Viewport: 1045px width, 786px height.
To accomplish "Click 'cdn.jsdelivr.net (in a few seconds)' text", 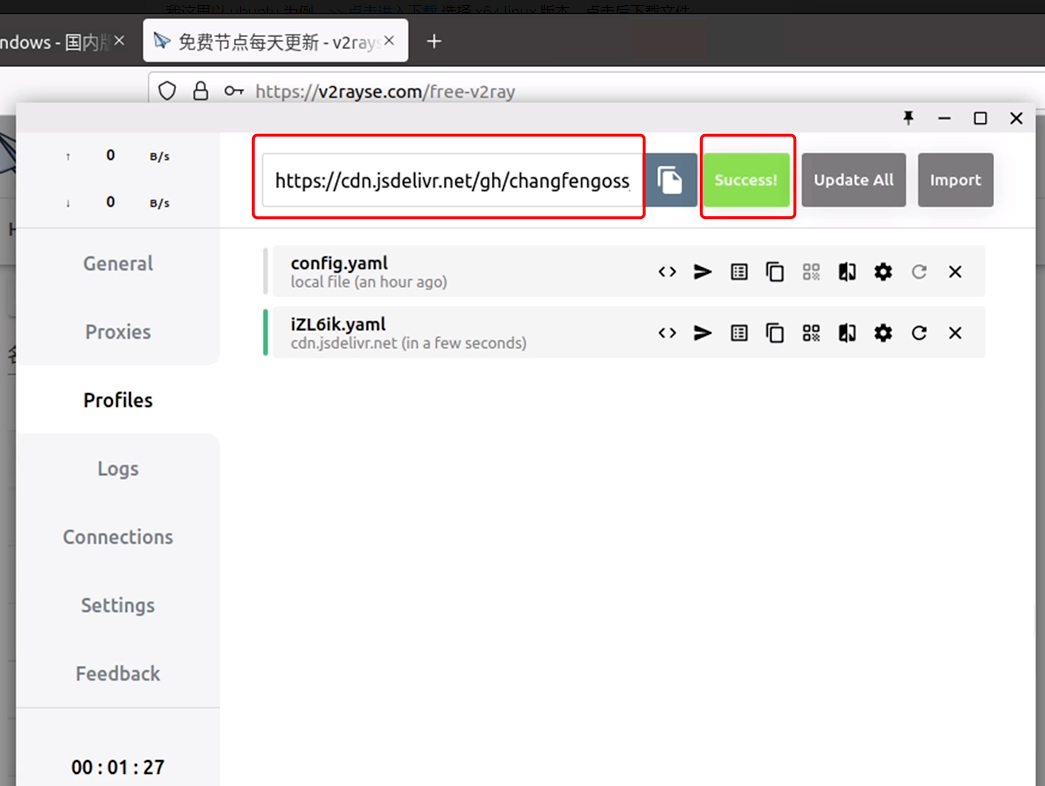I will [409, 343].
